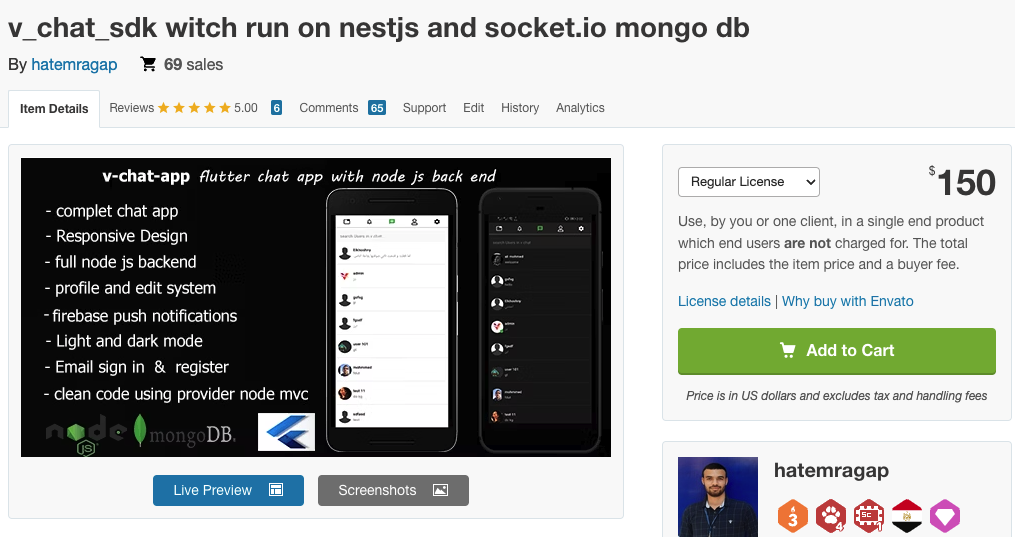Click 'Price is in US dollars' note
The image size is (1015, 537).
[836, 396]
